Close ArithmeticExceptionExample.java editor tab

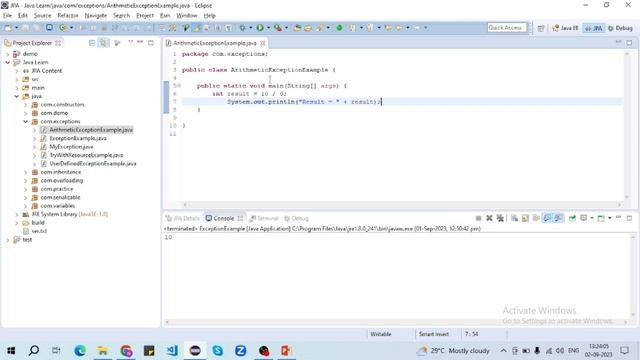[x=263, y=43]
